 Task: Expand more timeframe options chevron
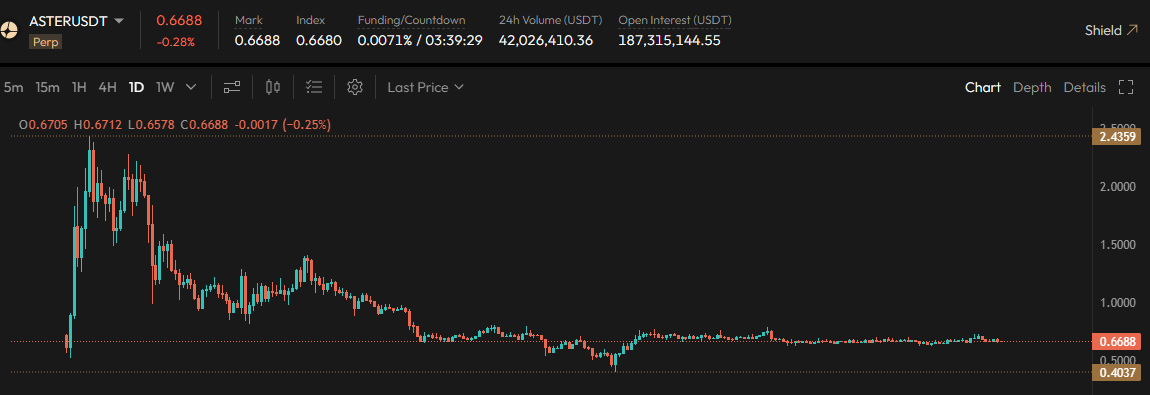pyautogui.click(x=191, y=87)
